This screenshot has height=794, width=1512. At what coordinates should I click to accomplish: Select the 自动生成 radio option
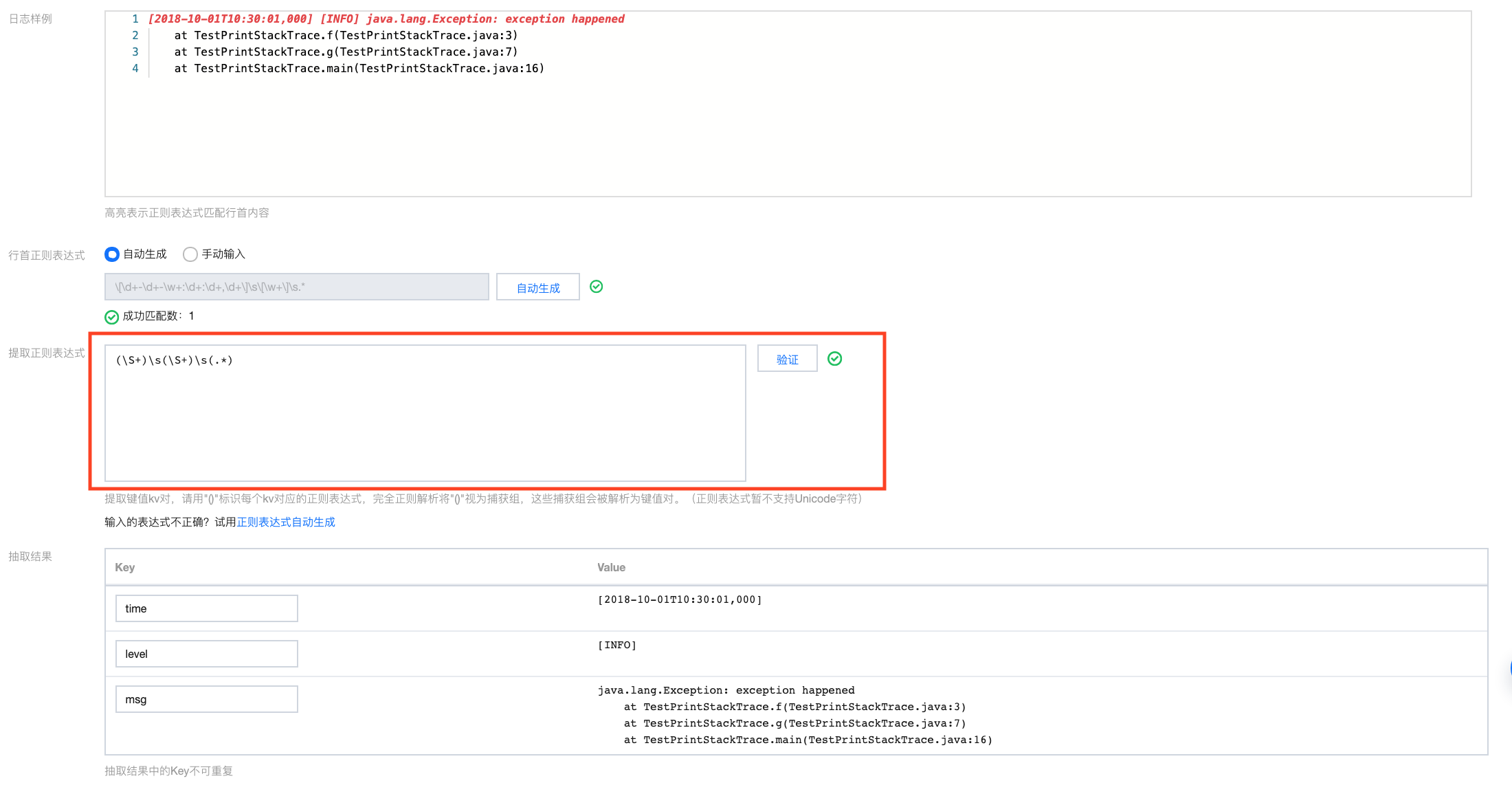[112, 254]
